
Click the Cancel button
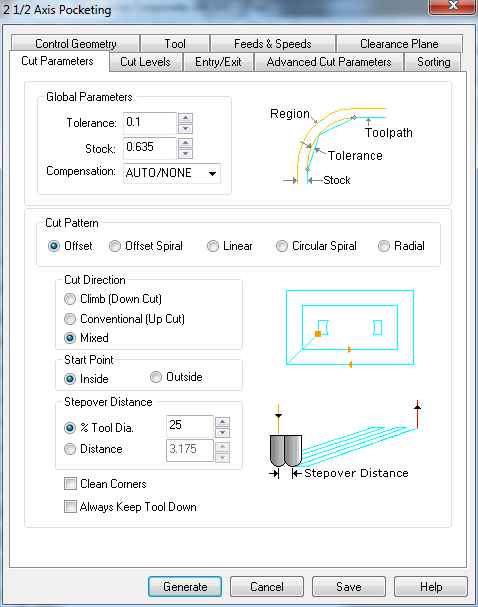(x=267, y=587)
